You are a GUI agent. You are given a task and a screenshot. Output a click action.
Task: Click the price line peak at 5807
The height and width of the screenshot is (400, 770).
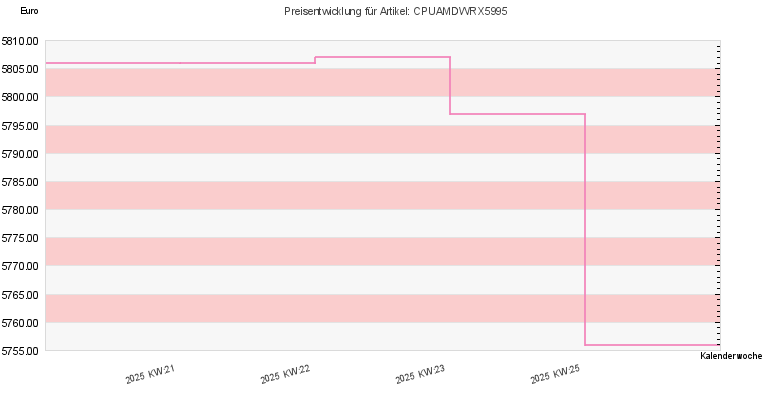(383, 57)
